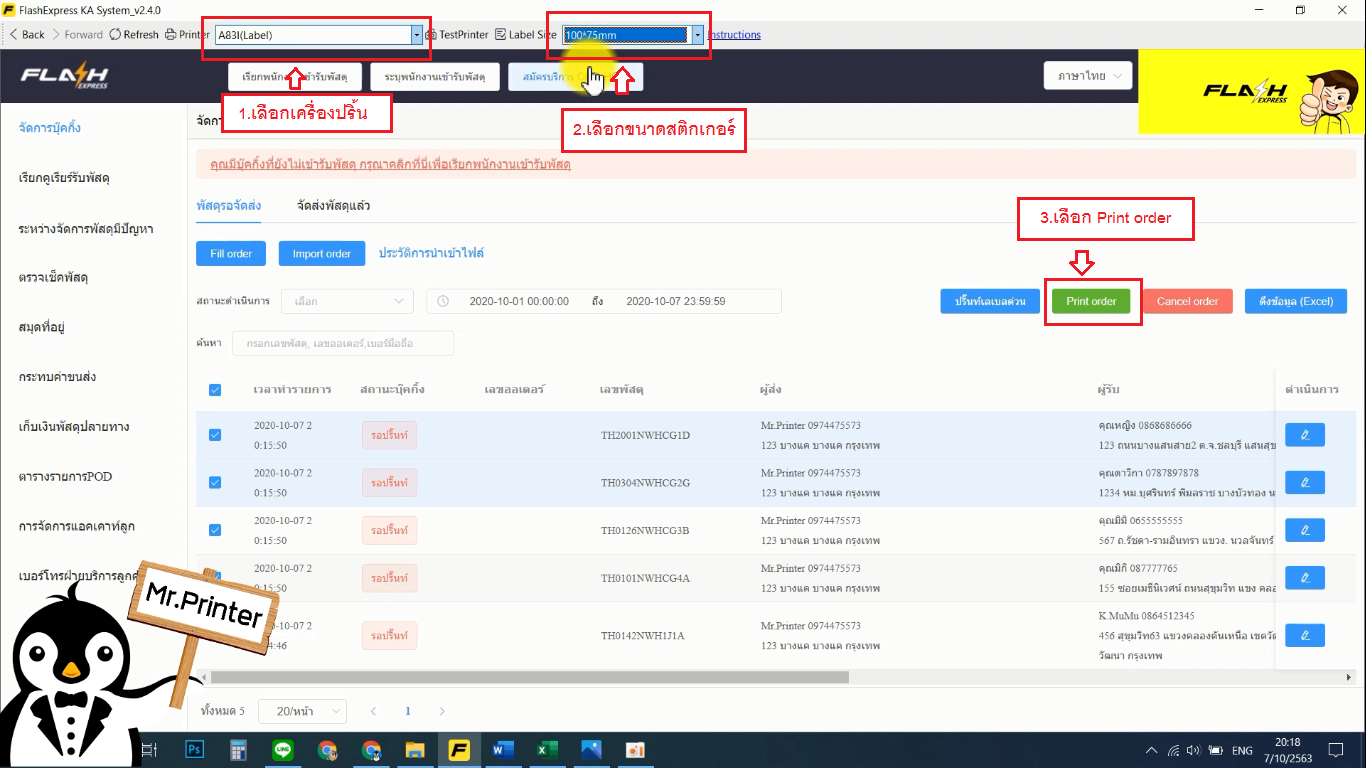
Task: Click edit icon for parcel TH2001NWHCG1D
Action: [x=1304, y=434]
